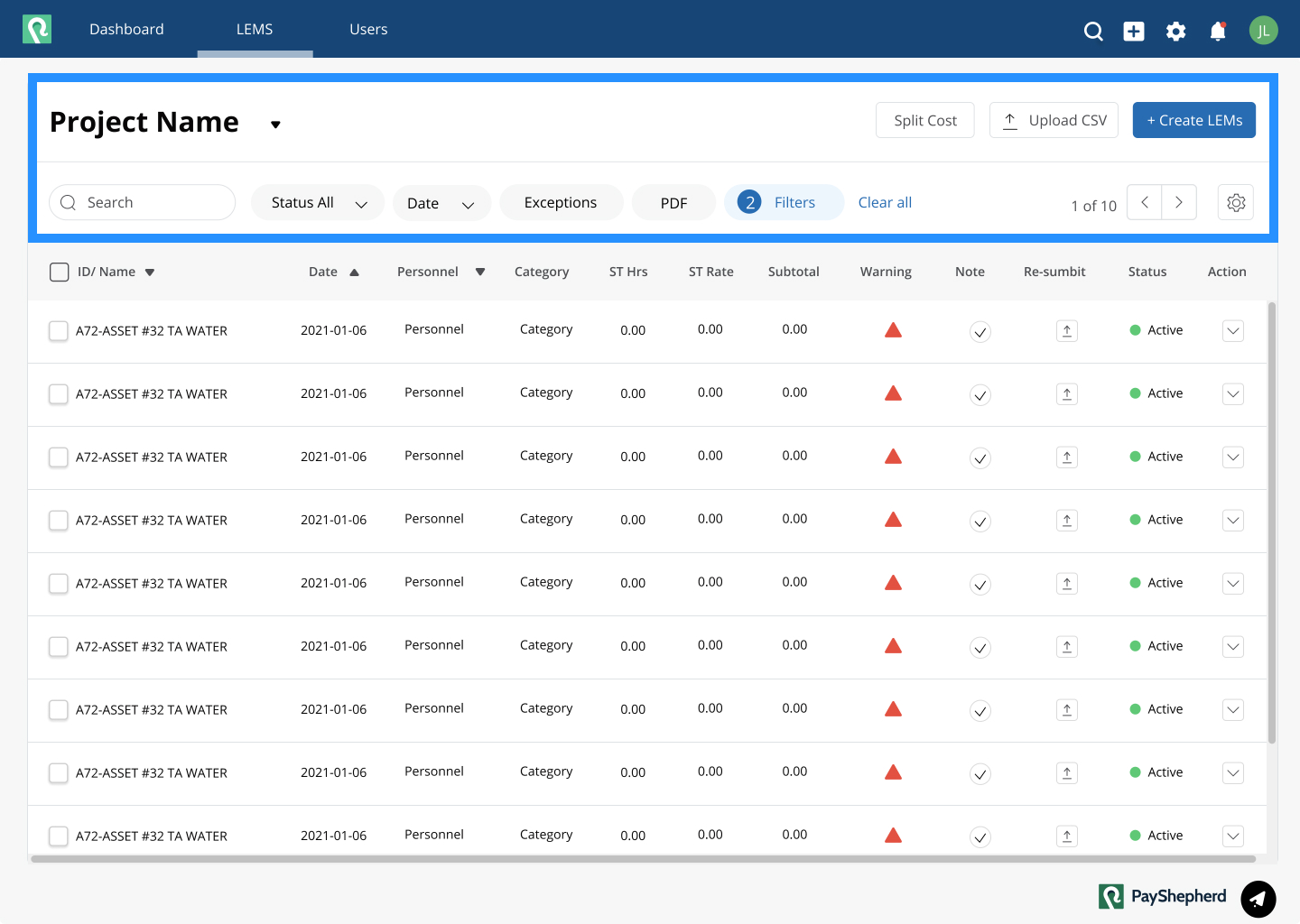Viewport: 1300px width, 924px height.
Task: Tick the checkbox in the first table row
Action: [x=59, y=331]
